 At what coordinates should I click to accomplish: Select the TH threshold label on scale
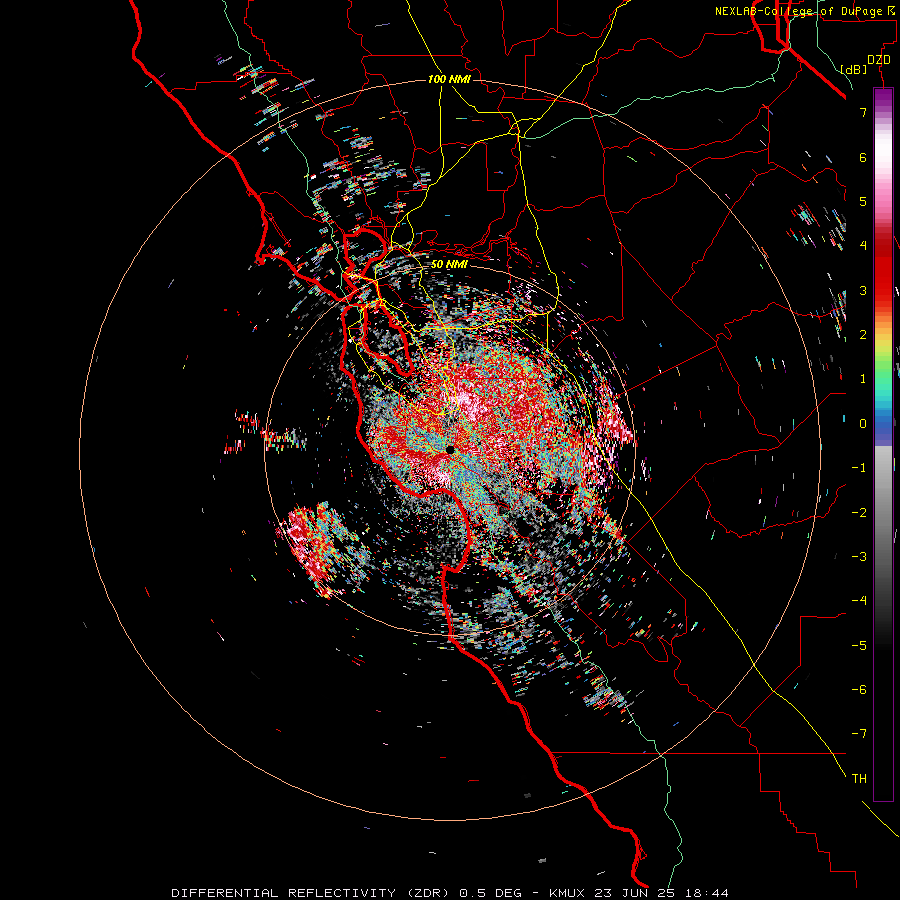[859, 779]
